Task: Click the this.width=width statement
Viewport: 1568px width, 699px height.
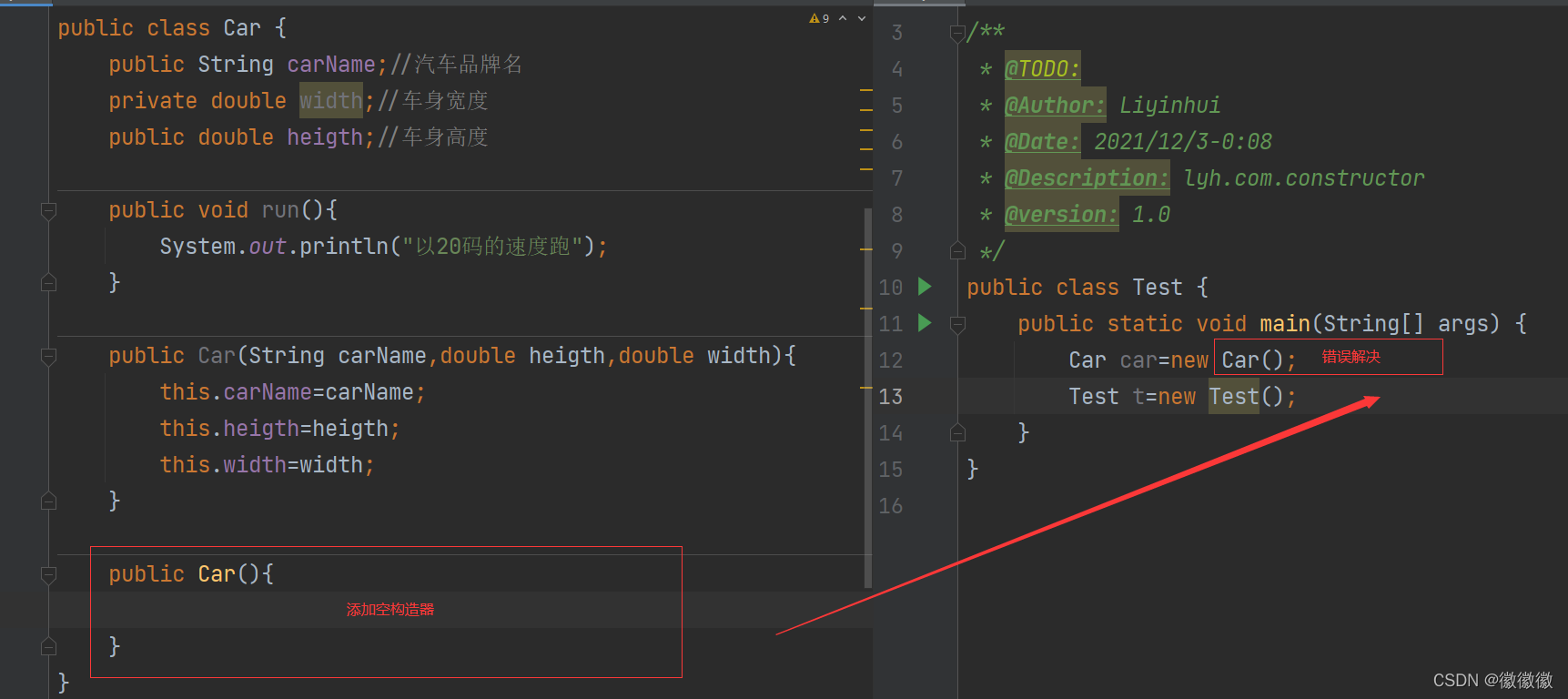Action: tap(267, 465)
